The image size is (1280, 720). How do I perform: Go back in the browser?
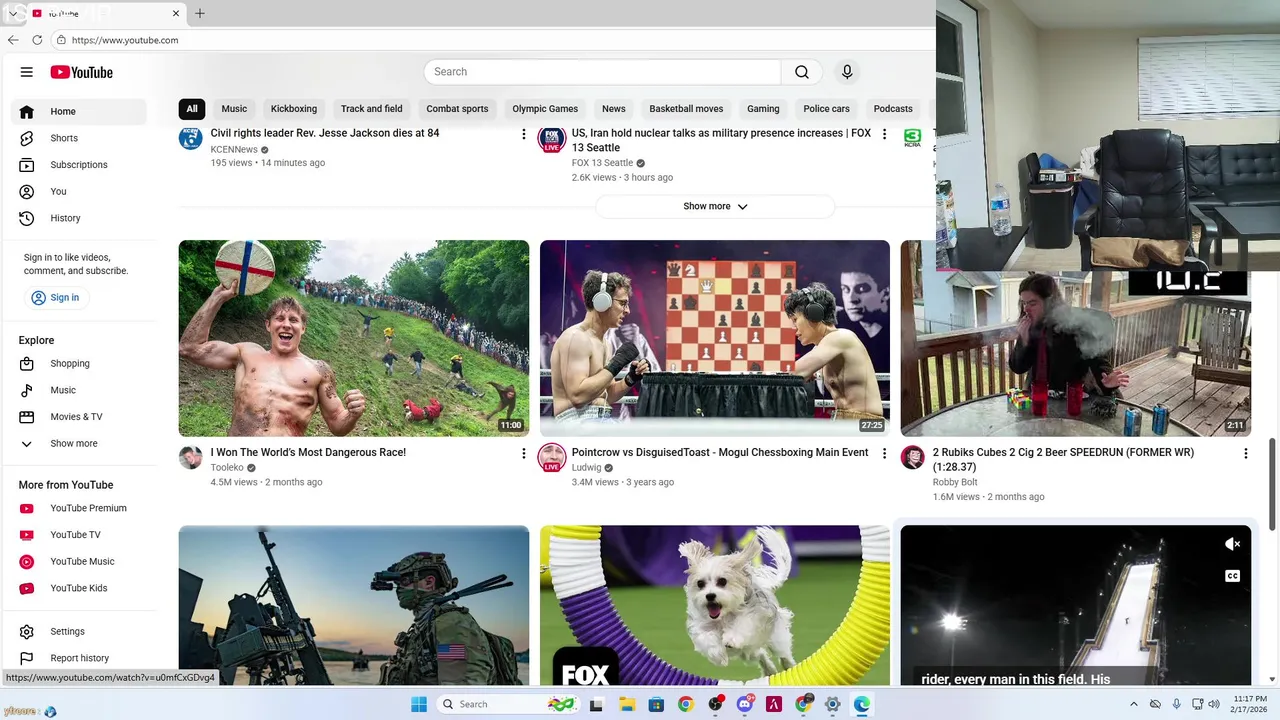pos(13,40)
